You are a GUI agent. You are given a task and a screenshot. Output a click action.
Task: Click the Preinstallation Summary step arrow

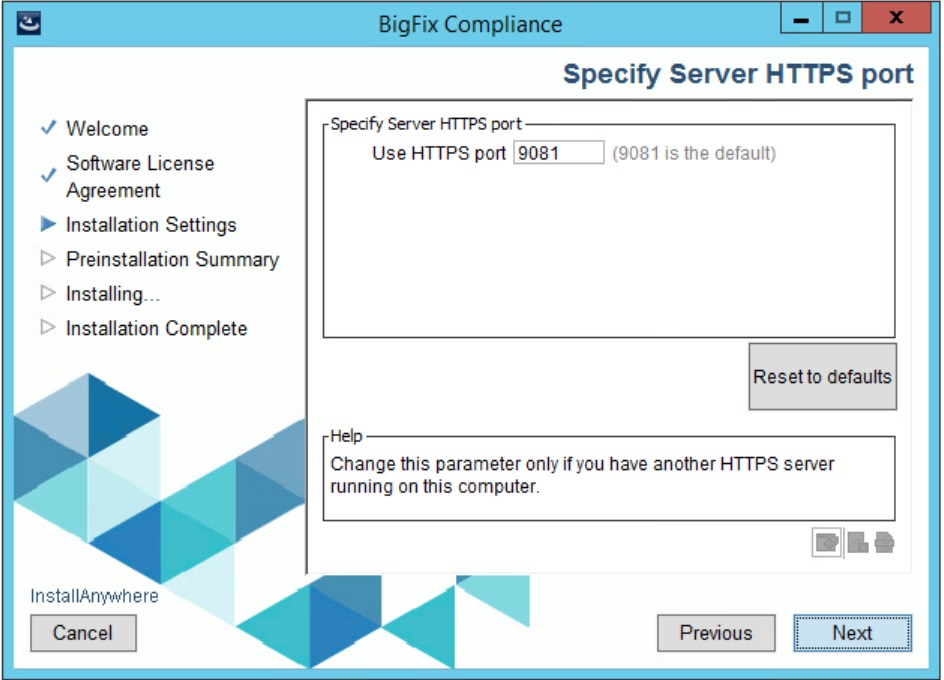click(48, 258)
